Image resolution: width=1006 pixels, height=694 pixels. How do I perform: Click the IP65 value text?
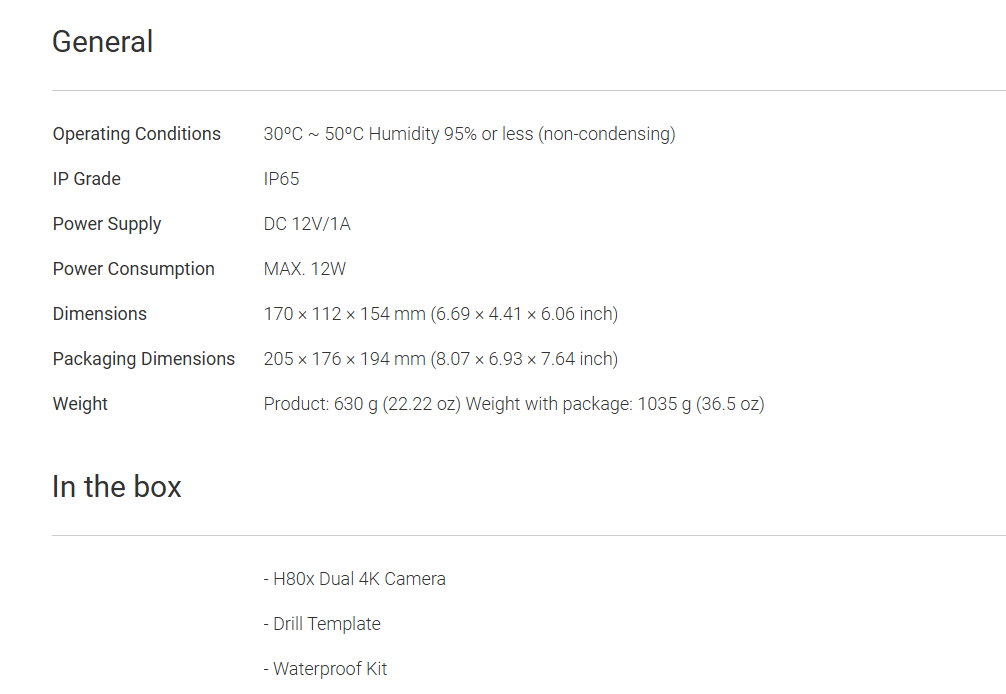tap(281, 179)
